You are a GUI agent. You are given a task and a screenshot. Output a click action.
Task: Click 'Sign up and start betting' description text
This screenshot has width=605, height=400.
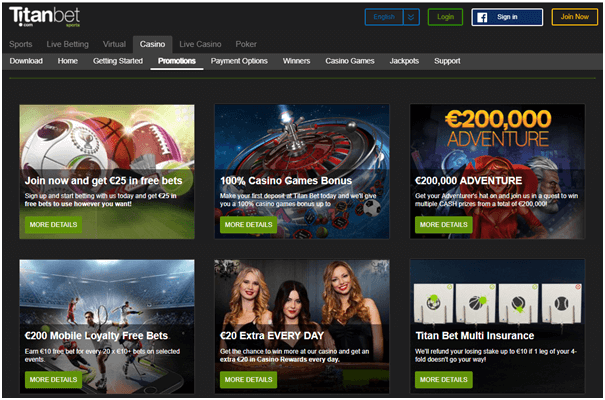(101, 200)
